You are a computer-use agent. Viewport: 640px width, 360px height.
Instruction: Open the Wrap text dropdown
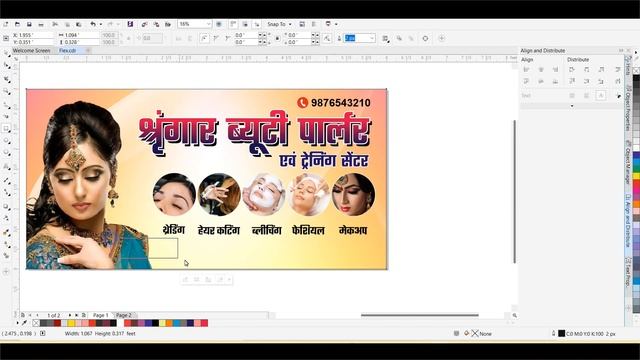pos(386,38)
